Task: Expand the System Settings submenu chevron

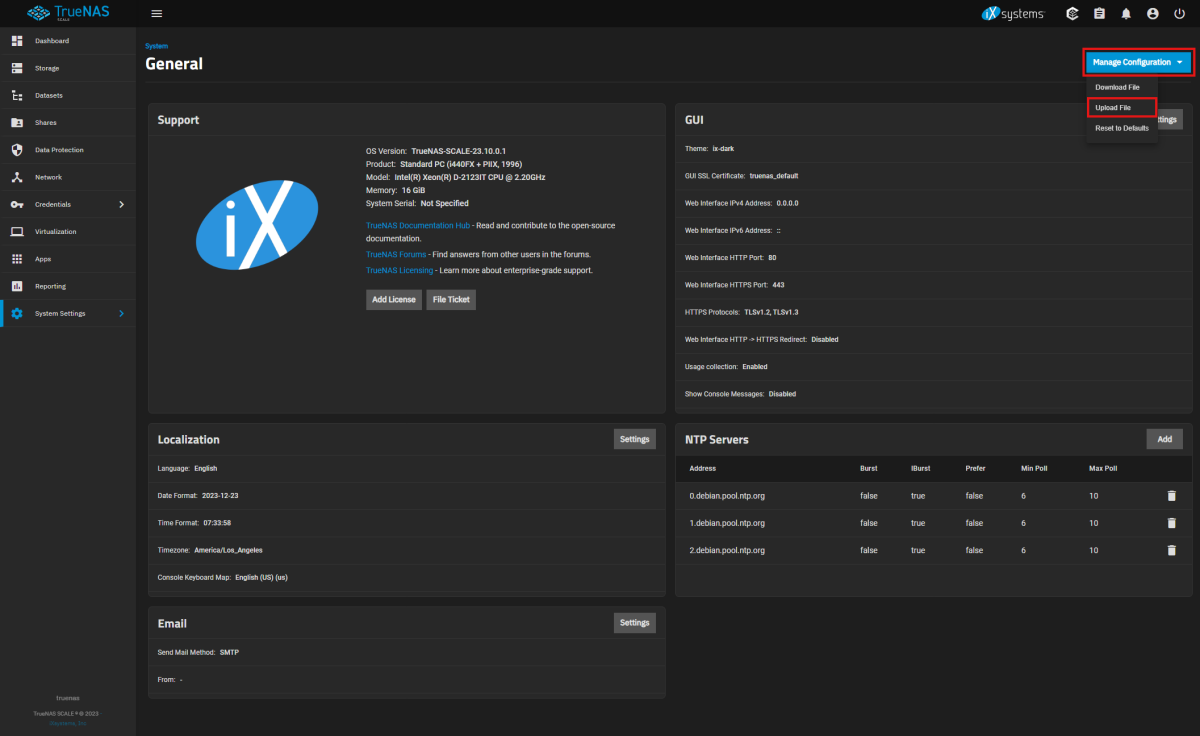Action: [122, 313]
